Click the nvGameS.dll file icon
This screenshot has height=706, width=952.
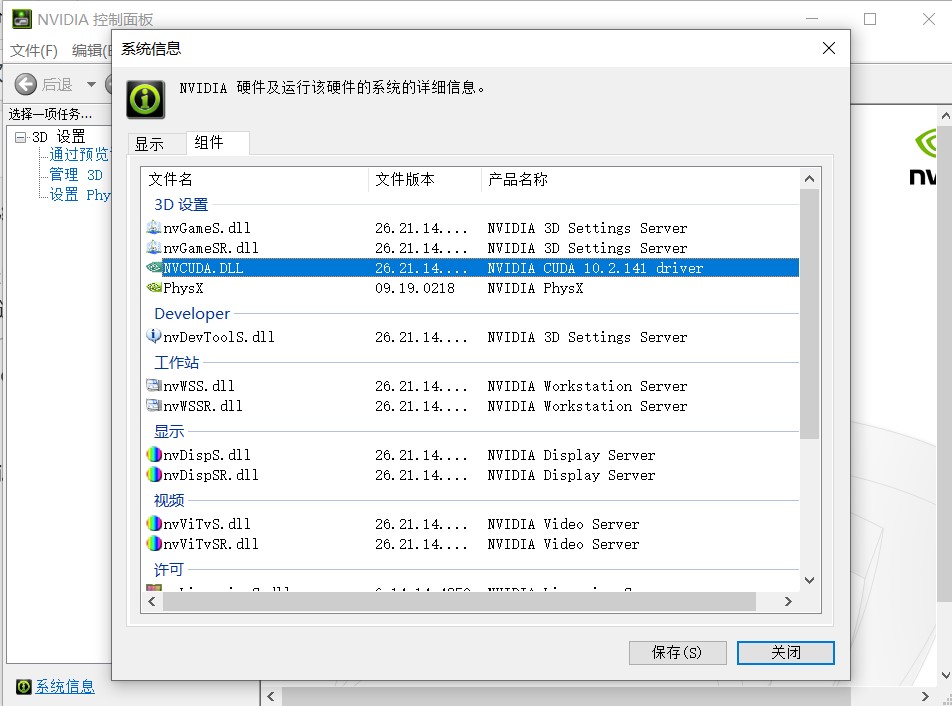click(154, 228)
